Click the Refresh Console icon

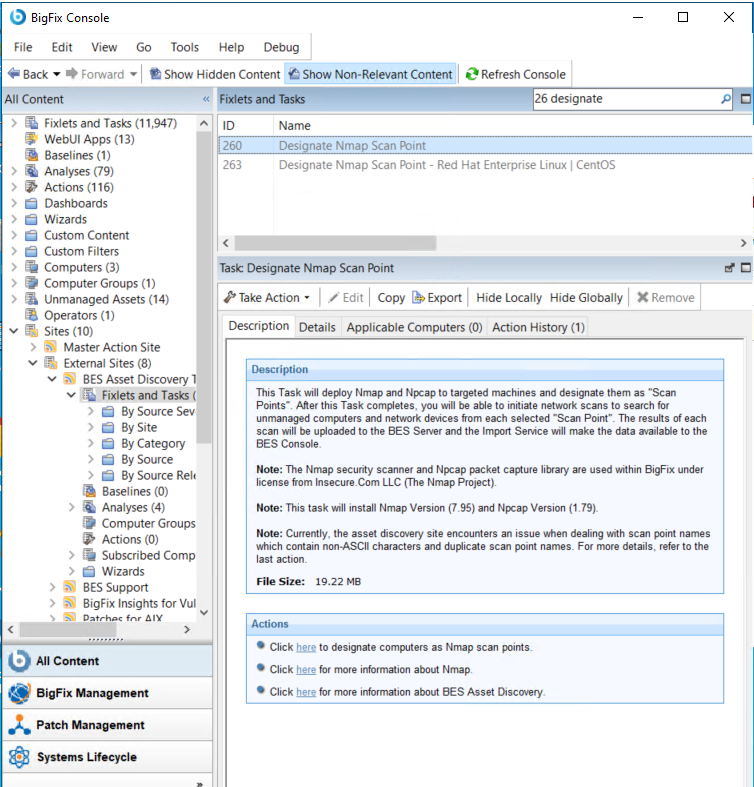(x=472, y=74)
